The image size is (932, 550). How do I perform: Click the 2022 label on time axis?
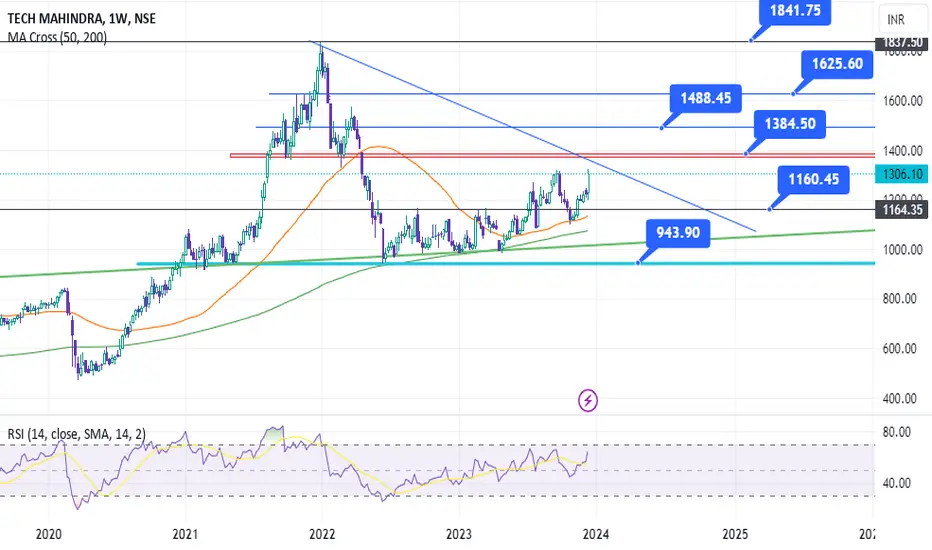click(x=322, y=535)
